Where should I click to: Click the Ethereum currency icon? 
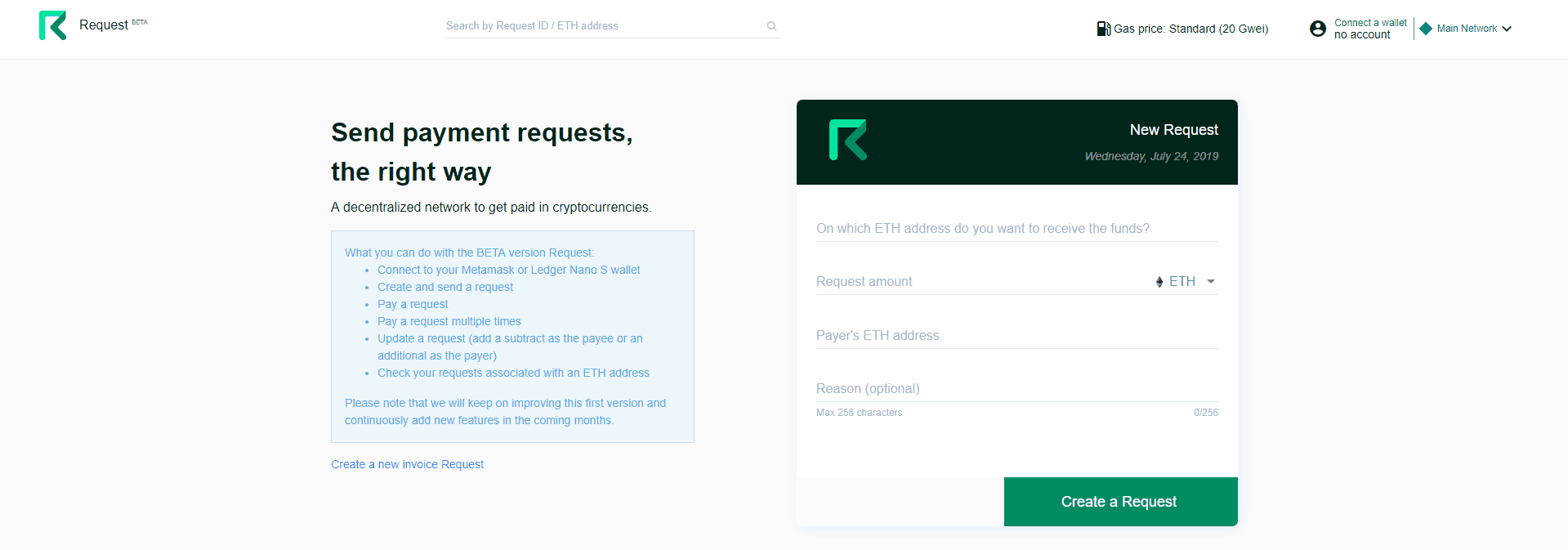[1159, 282]
